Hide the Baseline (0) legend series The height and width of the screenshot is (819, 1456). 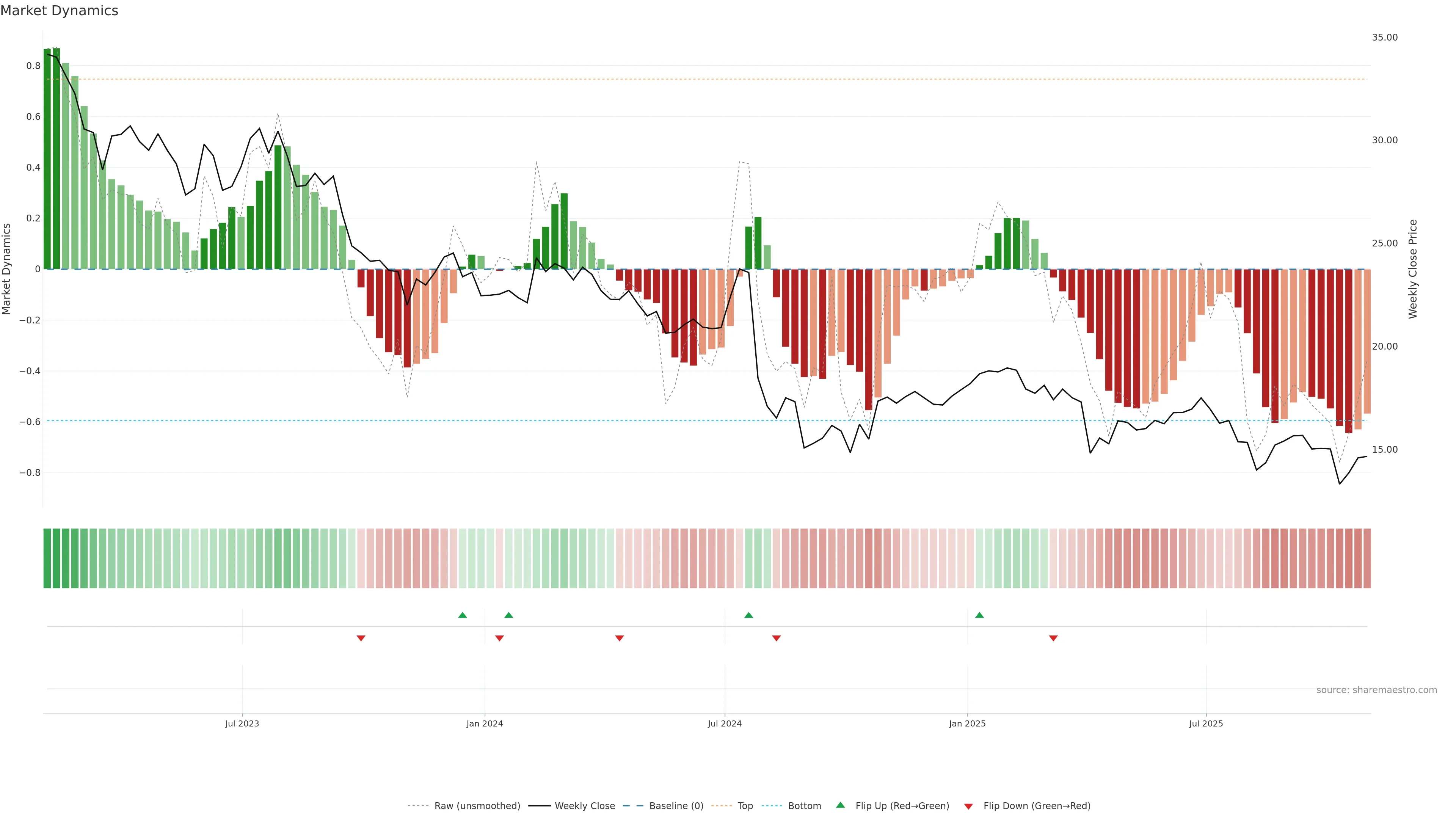point(676,805)
